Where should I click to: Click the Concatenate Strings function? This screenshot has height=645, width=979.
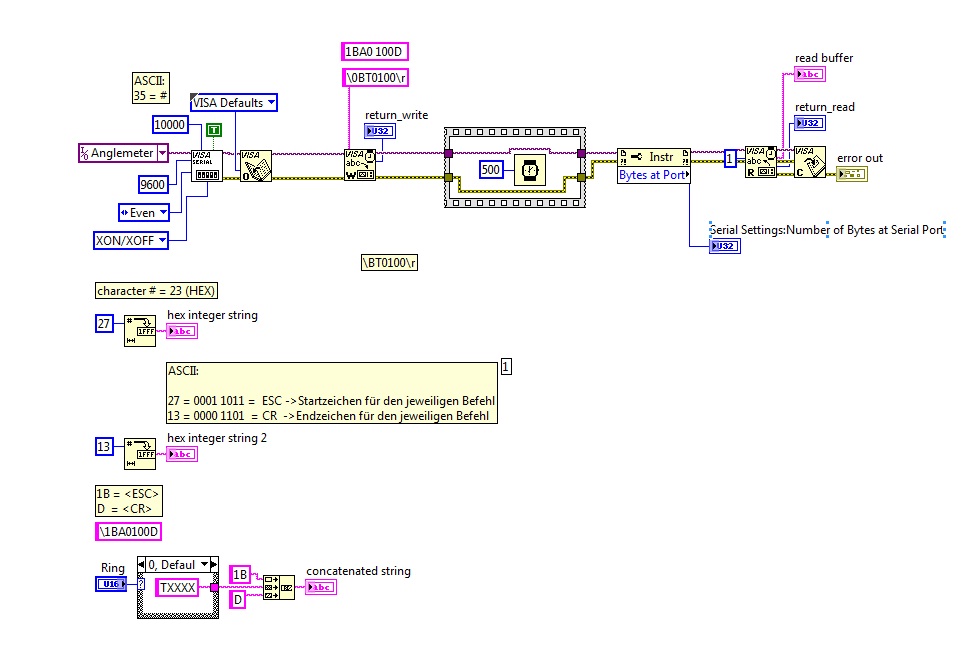pos(278,588)
